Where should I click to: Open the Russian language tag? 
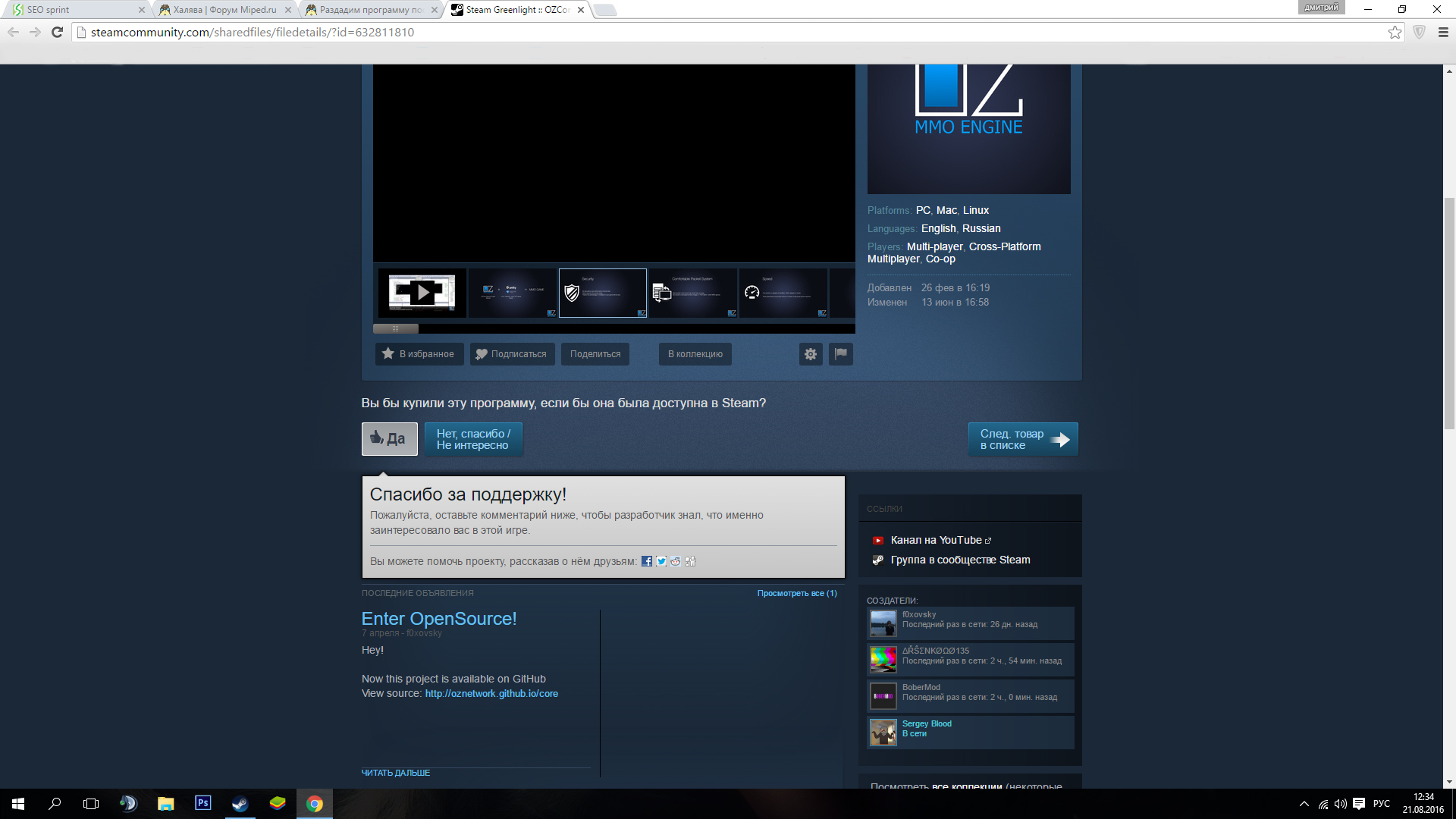[981, 228]
